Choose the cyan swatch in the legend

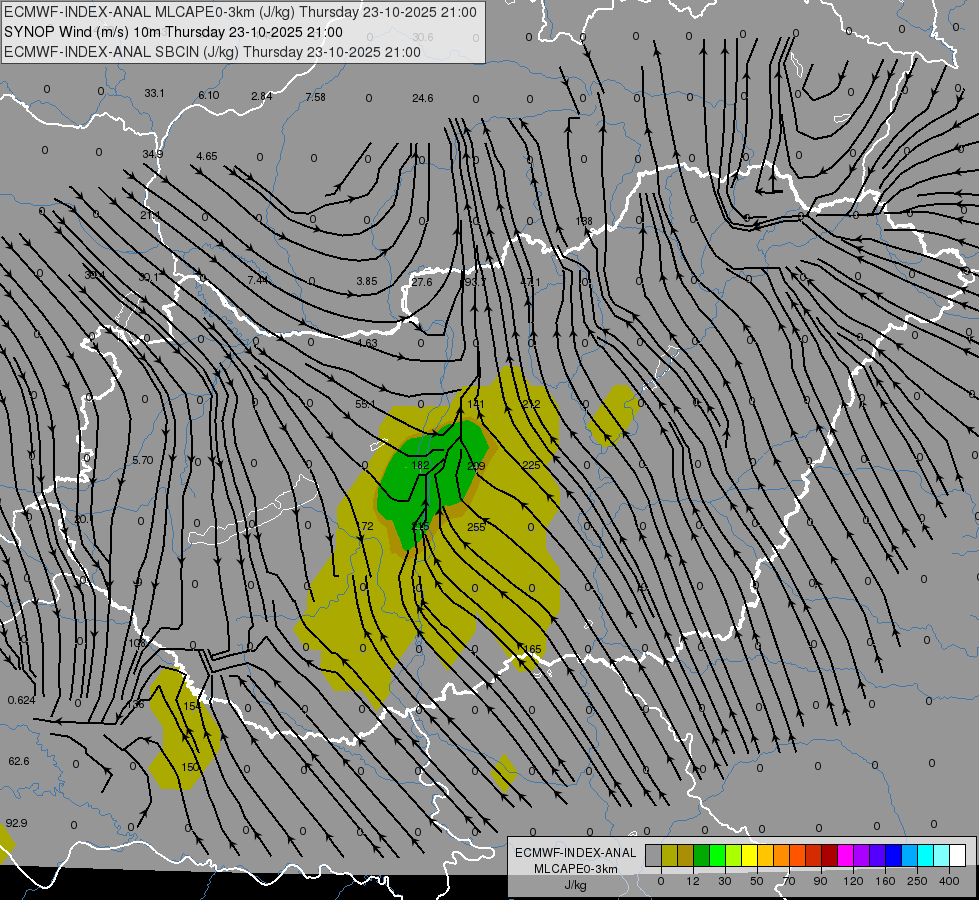point(926,855)
